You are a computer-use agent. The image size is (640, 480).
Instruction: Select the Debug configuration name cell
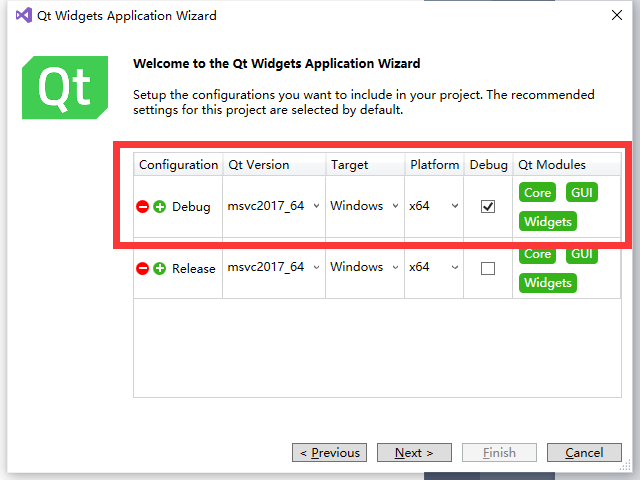(191, 207)
